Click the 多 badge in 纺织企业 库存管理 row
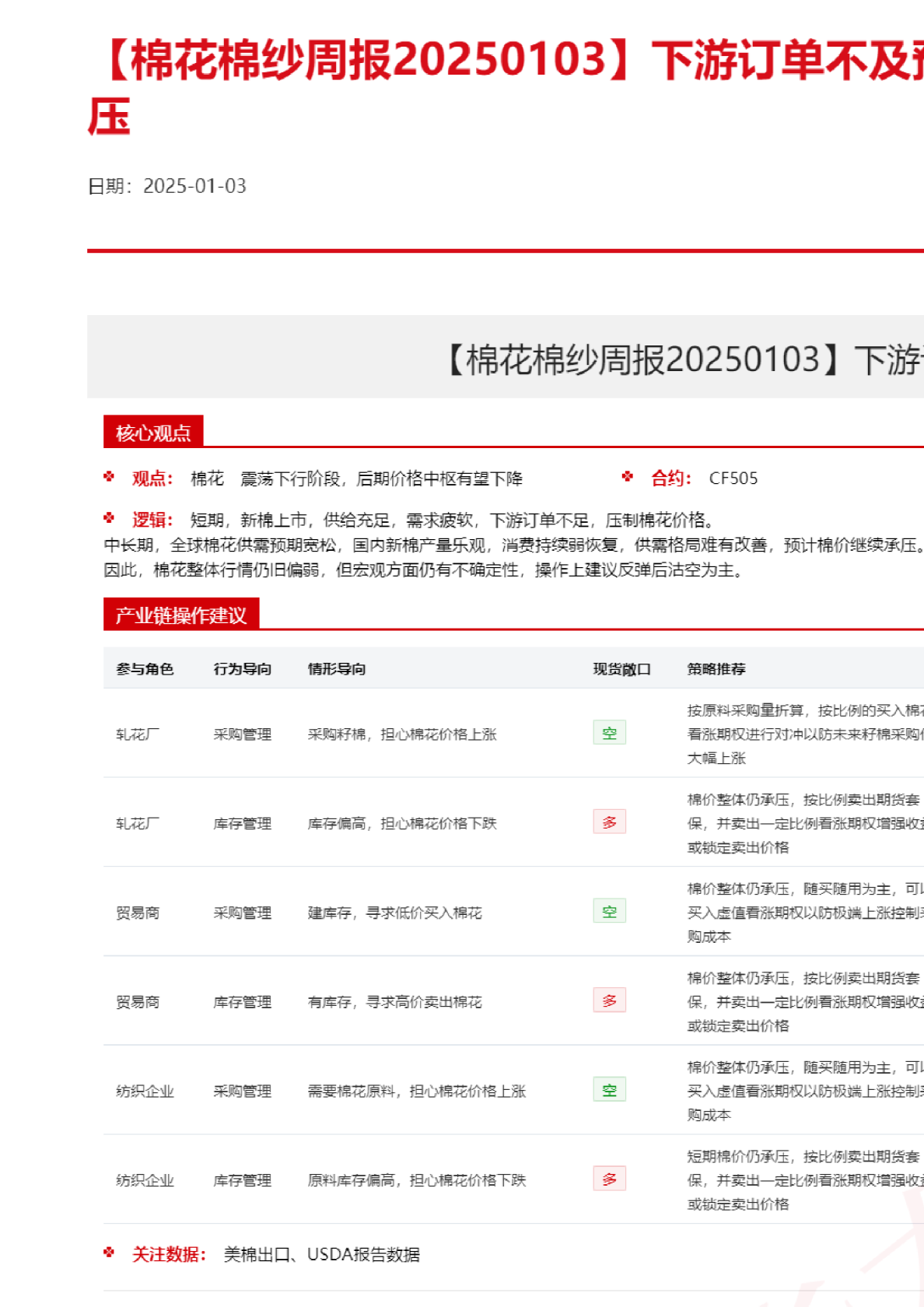924x1307 pixels. tap(609, 1179)
